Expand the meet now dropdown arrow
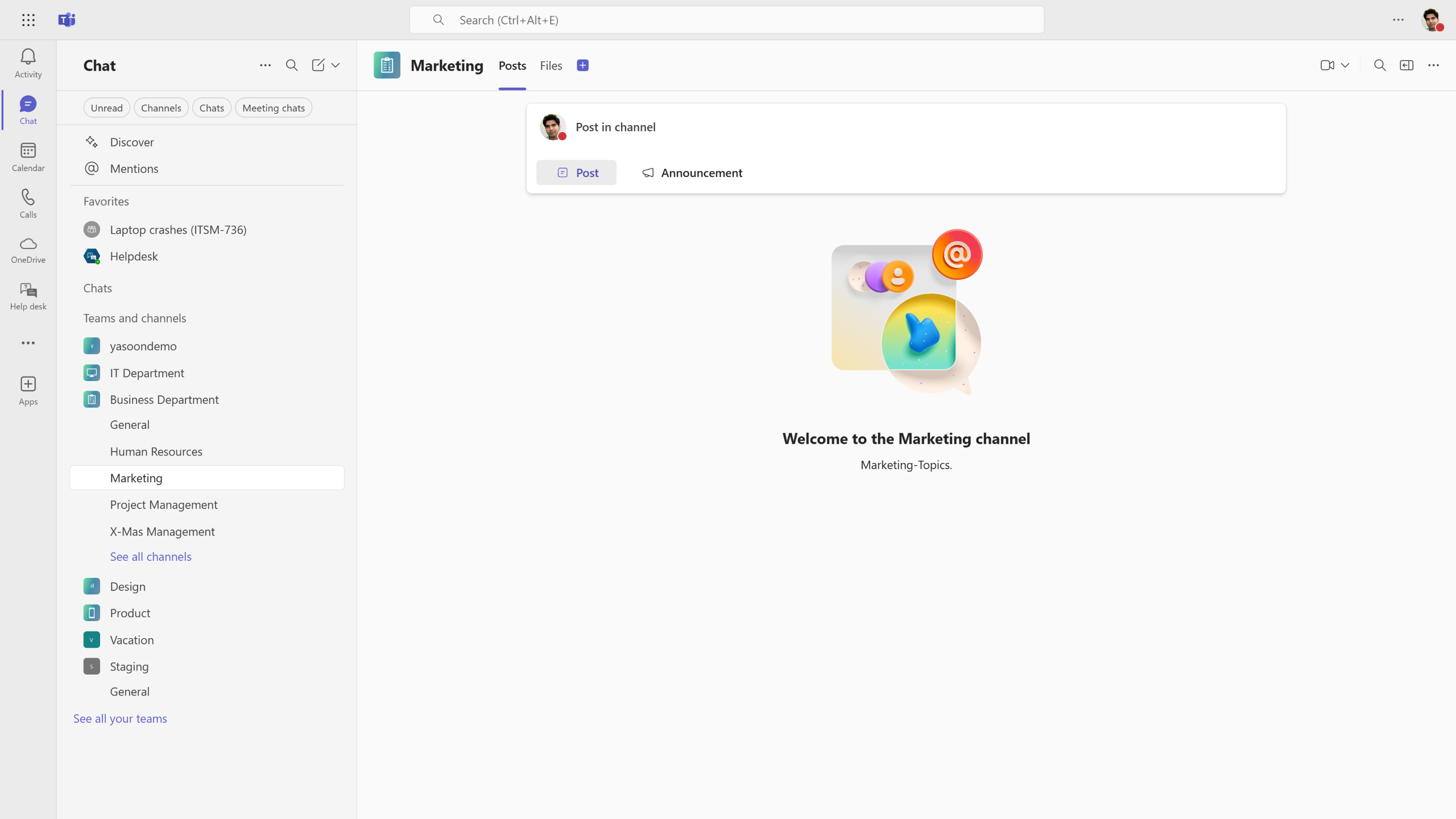This screenshot has width=1456, height=819. [1345, 65]
